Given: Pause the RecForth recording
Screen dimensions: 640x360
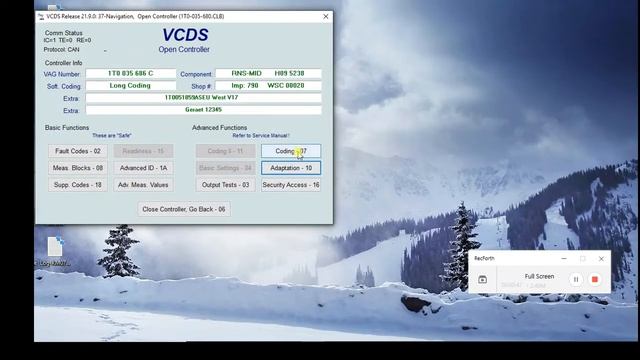Looking at the screenshot, I should 576,280.
